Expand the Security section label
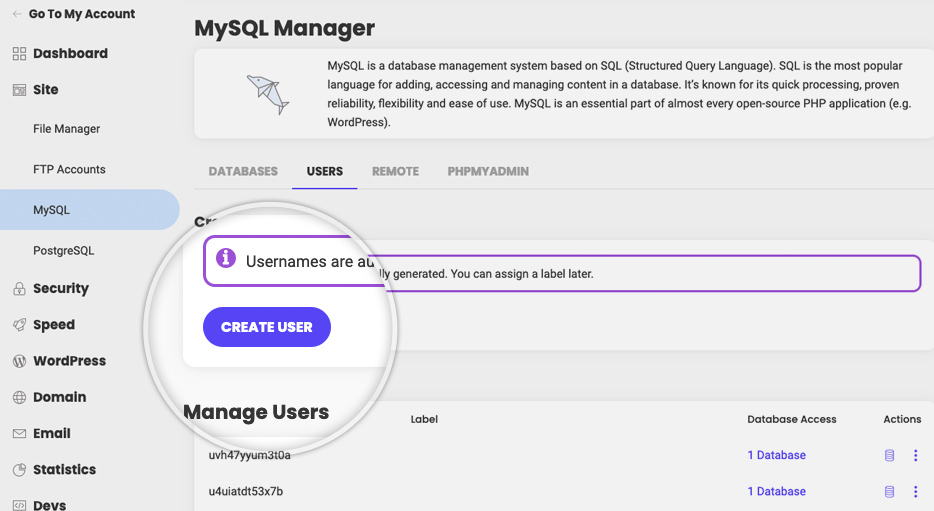This screenshot has height=511, width=934. tap(61, 288)
